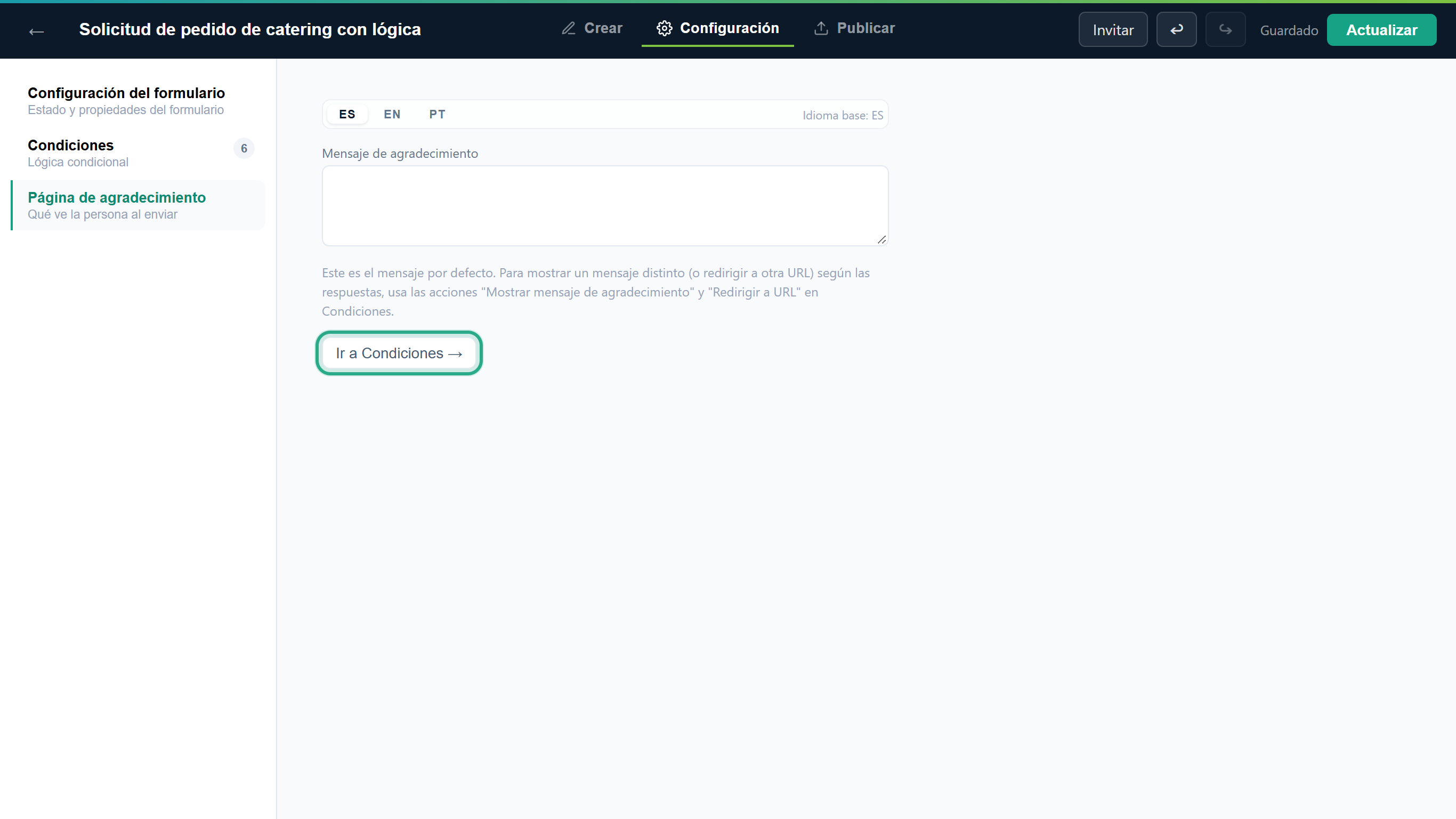This screenshot has width=1456, height=819.
Task: Click the Actualizar button
Action: coord(1381,30)
